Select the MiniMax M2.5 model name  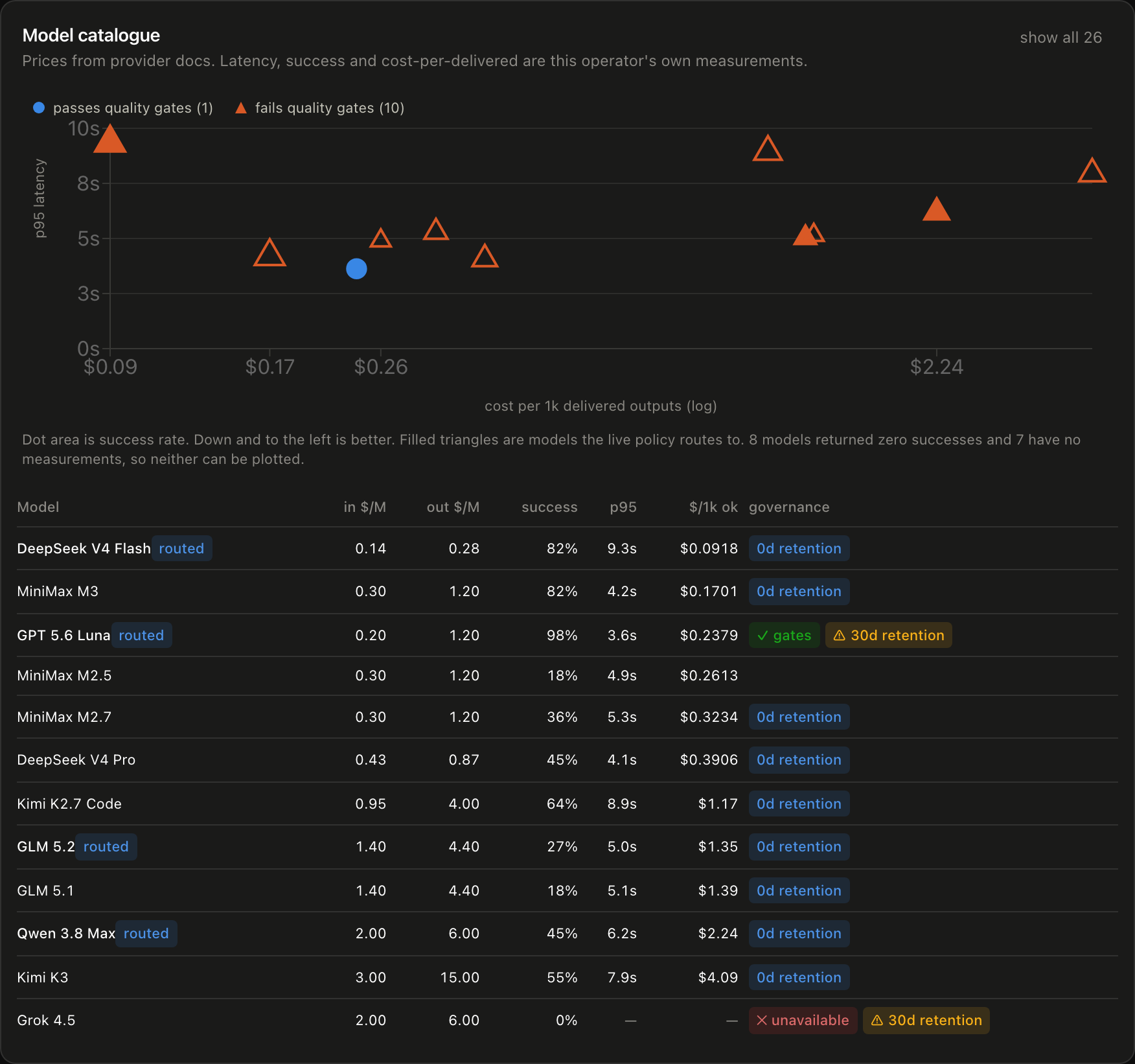tap(64, 675)
